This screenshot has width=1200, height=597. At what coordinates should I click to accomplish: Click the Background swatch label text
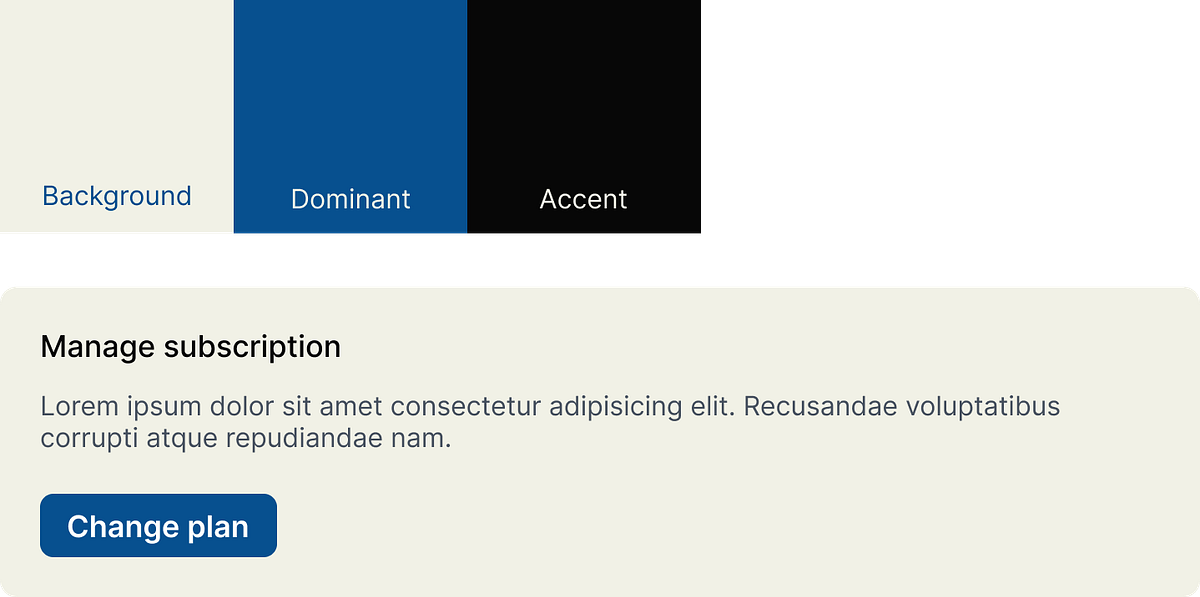pos(116,196)
